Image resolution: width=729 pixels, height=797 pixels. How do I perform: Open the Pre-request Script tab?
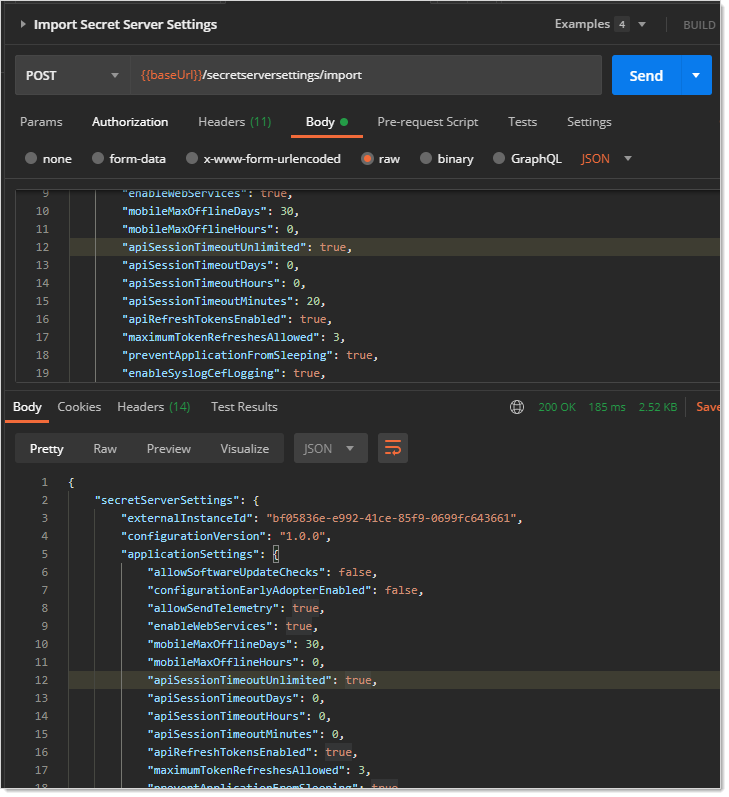(x=427, y=122)
